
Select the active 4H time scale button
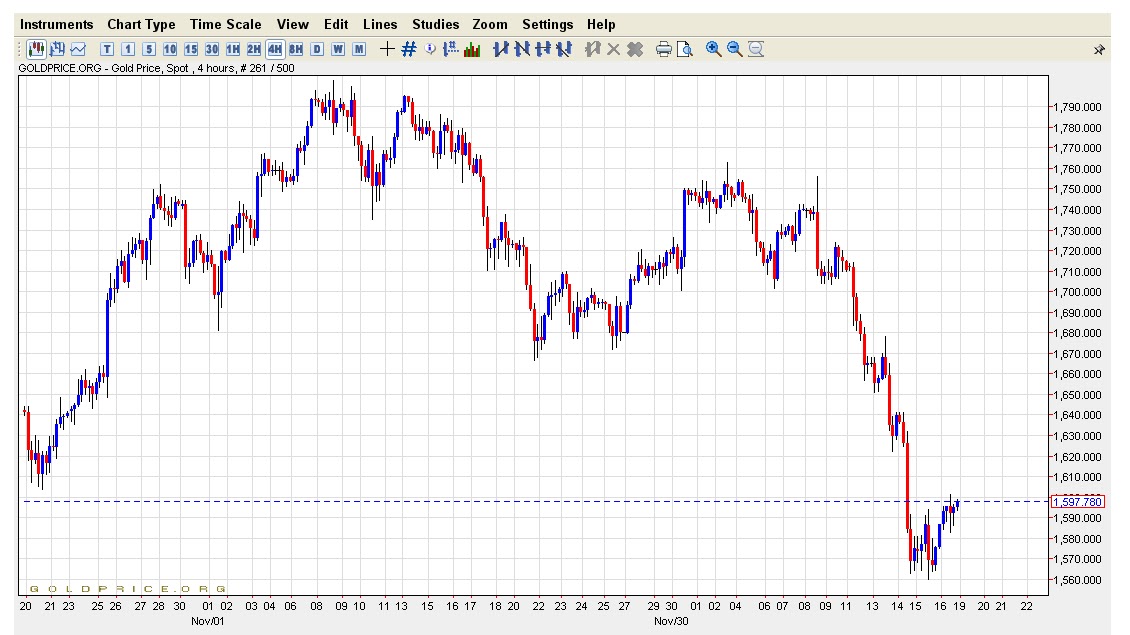pyautogui.click(x=275, y=49)
